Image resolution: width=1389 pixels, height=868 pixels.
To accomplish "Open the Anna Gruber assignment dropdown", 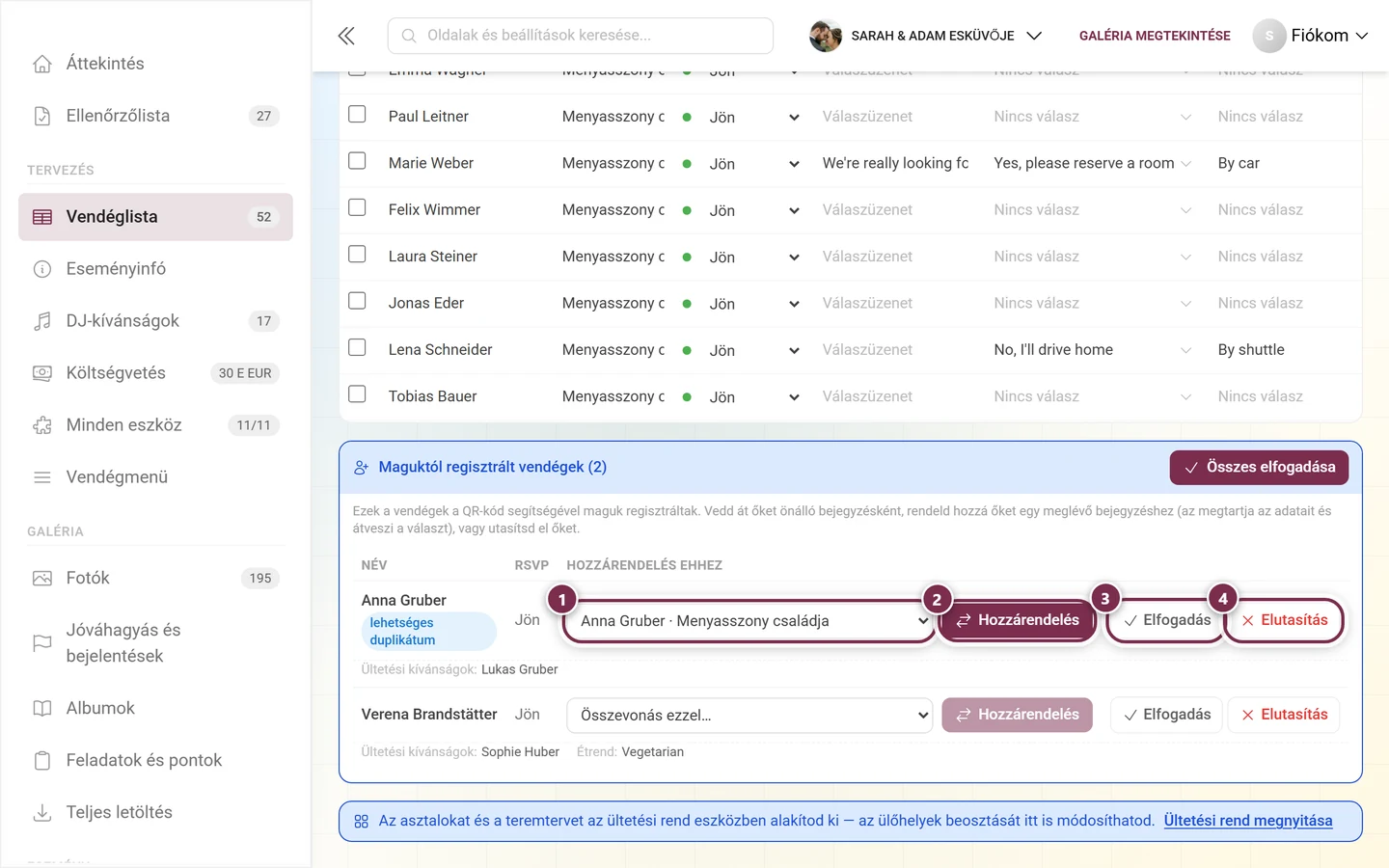I will (x=749, y=621).
